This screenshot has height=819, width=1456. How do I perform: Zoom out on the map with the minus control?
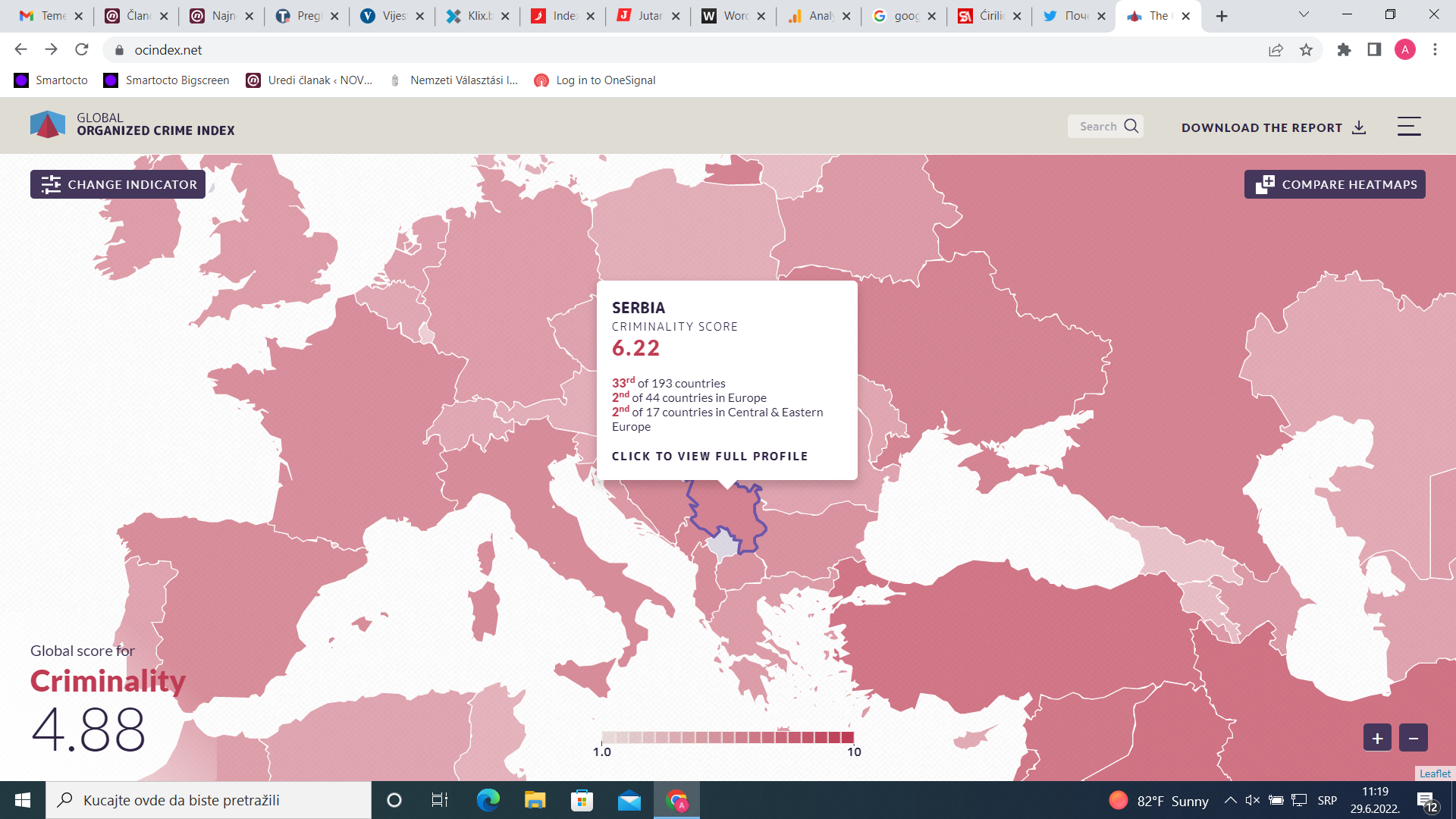coord(1412,737)
